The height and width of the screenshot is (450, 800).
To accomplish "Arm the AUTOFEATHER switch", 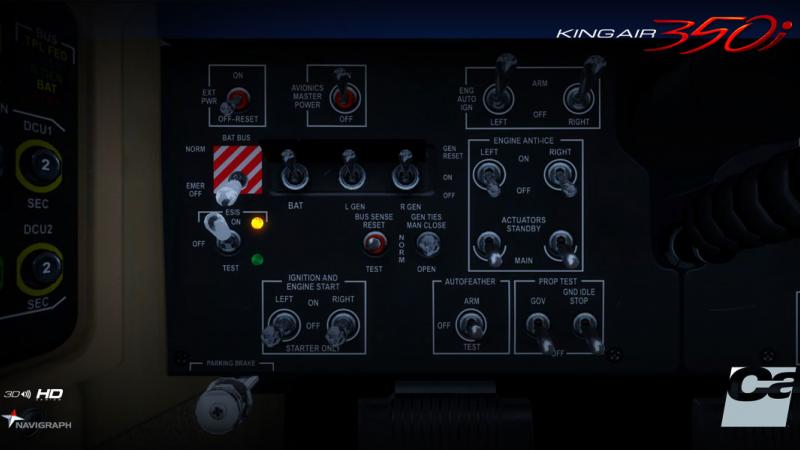I will pos(471,325).
